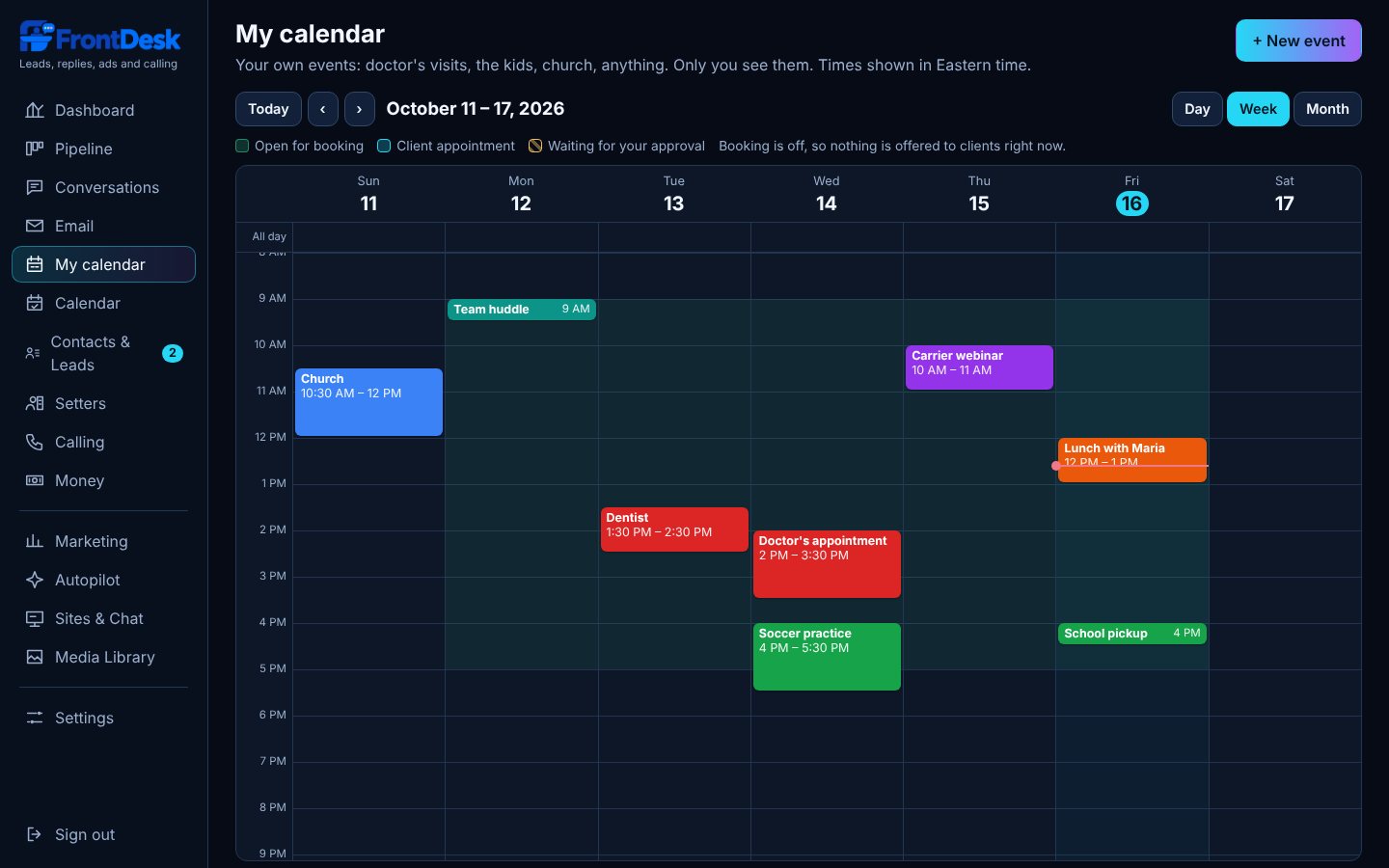Image resolution: width=1389 pixels, height=868 pixels.
Task: Open the Soccer practice event
Action: [827, 657]
